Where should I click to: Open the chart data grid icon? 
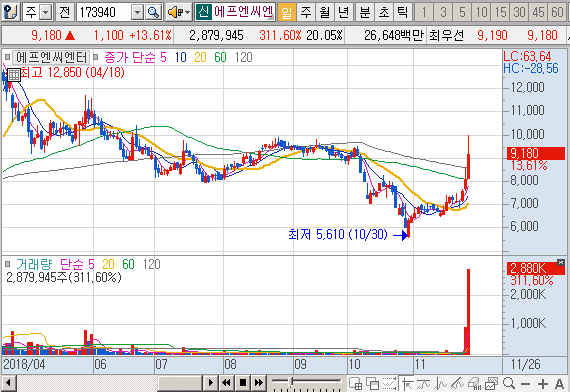click(14, 75)
